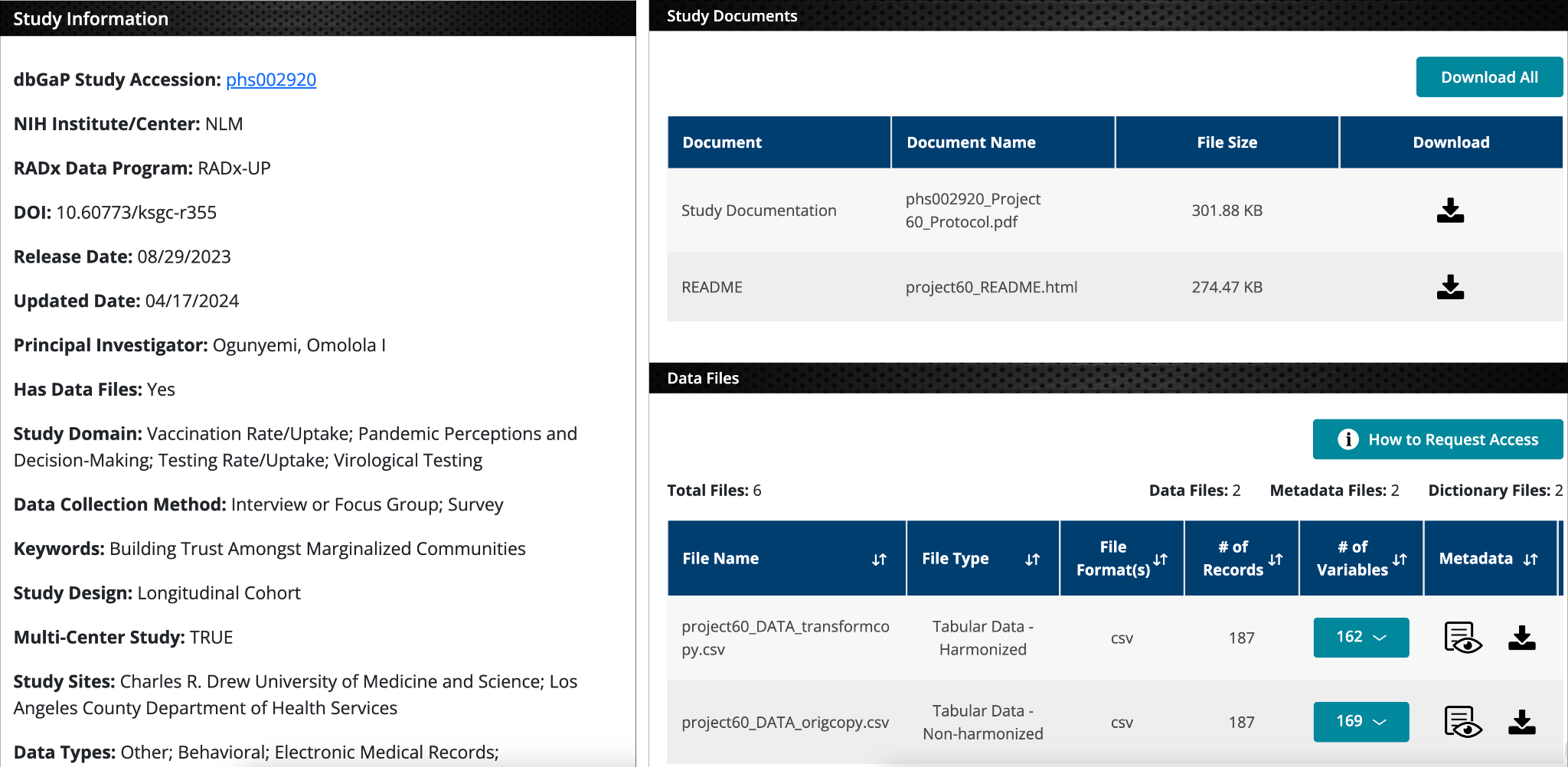
Task: Sort the table by File Type
Action: (1032, 560)
